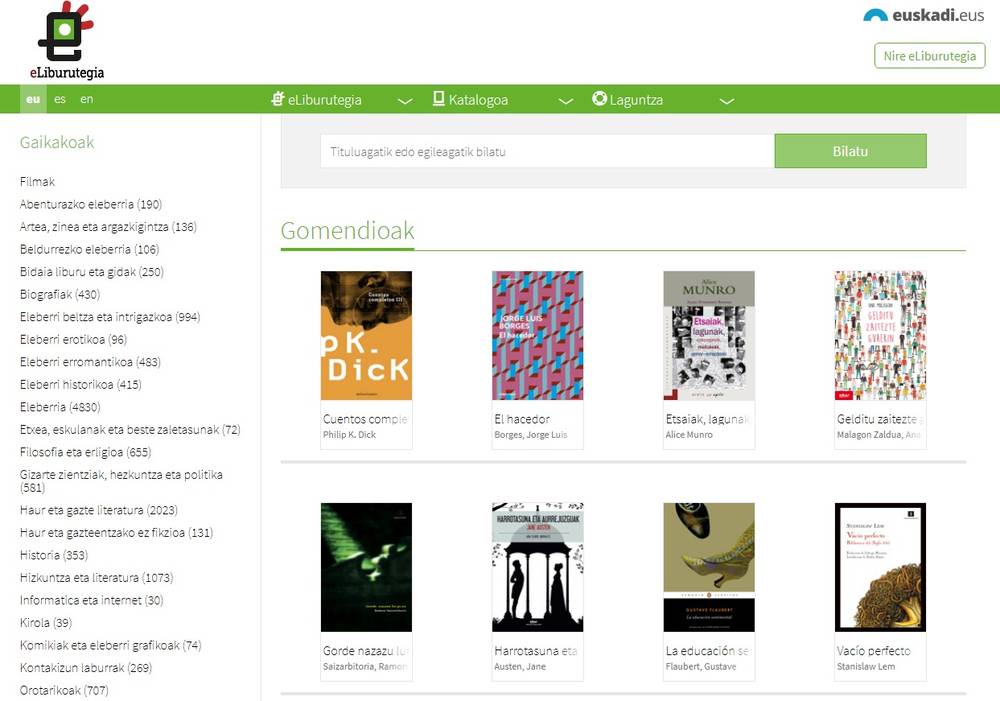Screen dimensions: 1000x701
Task: Open the Gelditu zaitezte book cover
Action: tap(880, 336)
